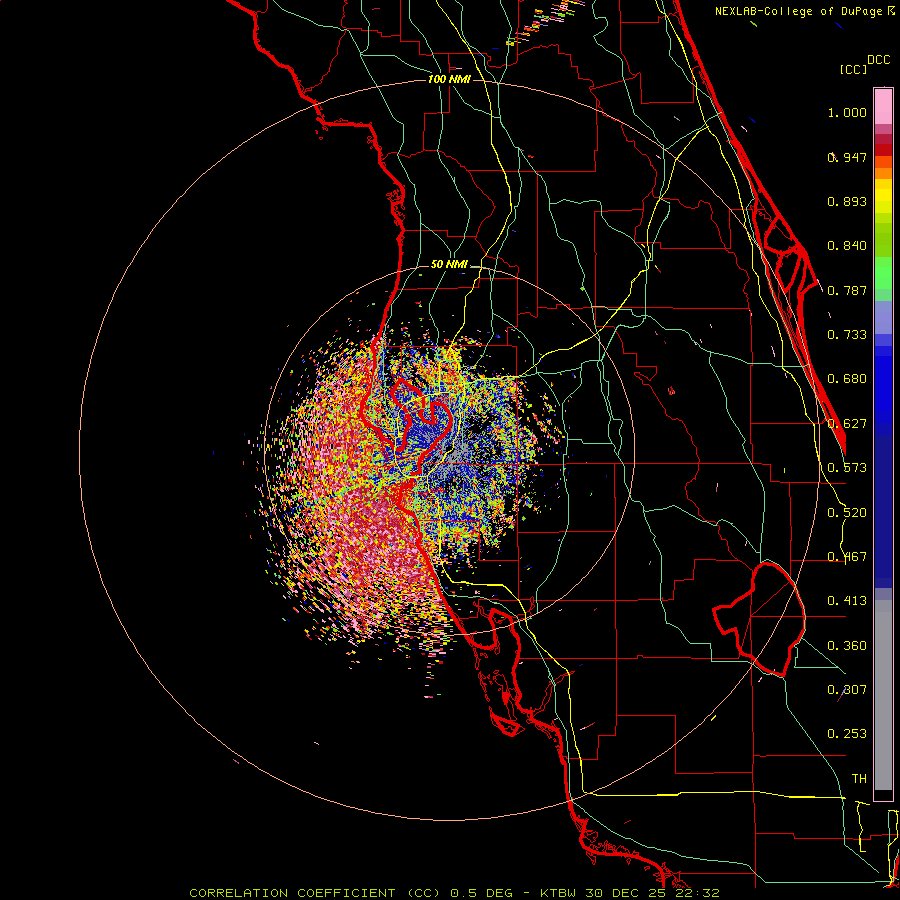Viewport: 900px width, 900px height.
Task: Click the 0.520 color scale value
Action: [847, 513]
